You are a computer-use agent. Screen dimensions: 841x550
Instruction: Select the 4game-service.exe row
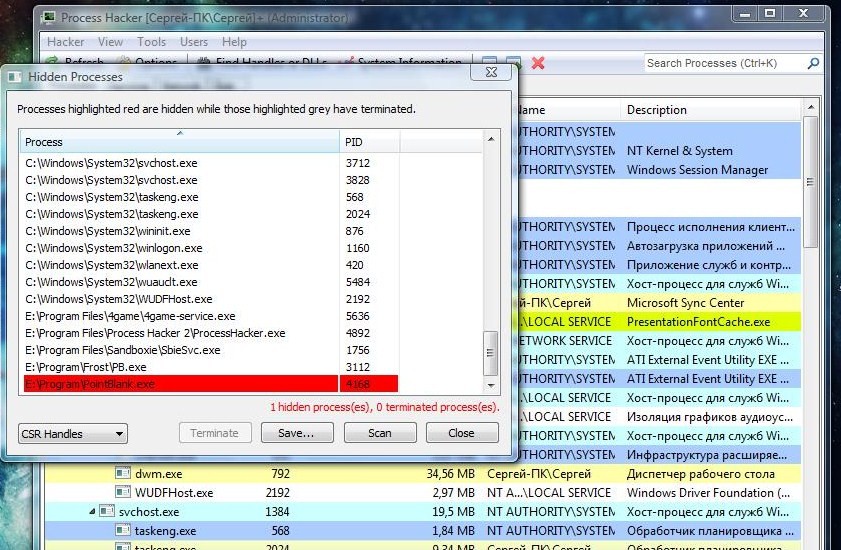coord(211,316)
